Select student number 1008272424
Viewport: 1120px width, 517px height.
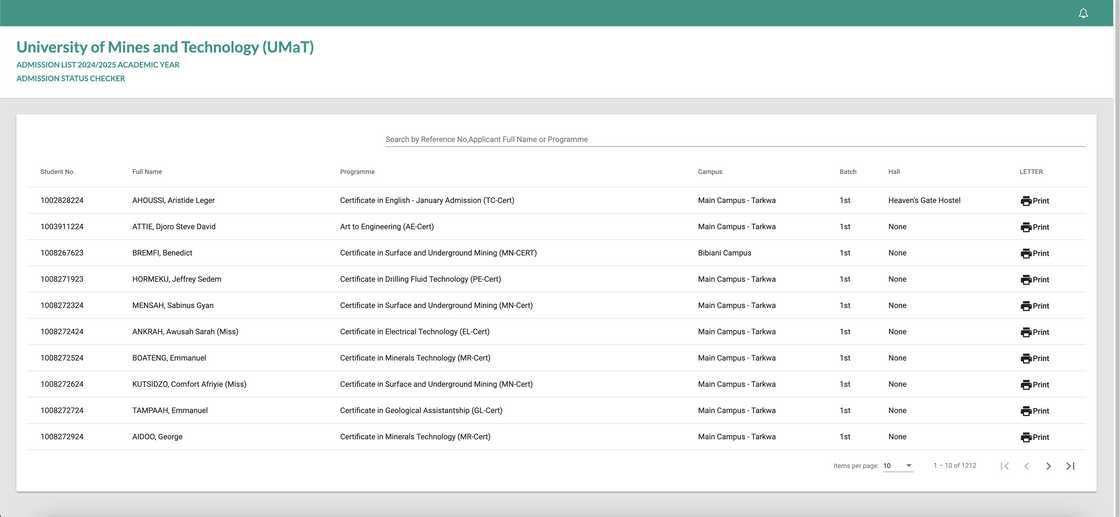click(62, 332)
